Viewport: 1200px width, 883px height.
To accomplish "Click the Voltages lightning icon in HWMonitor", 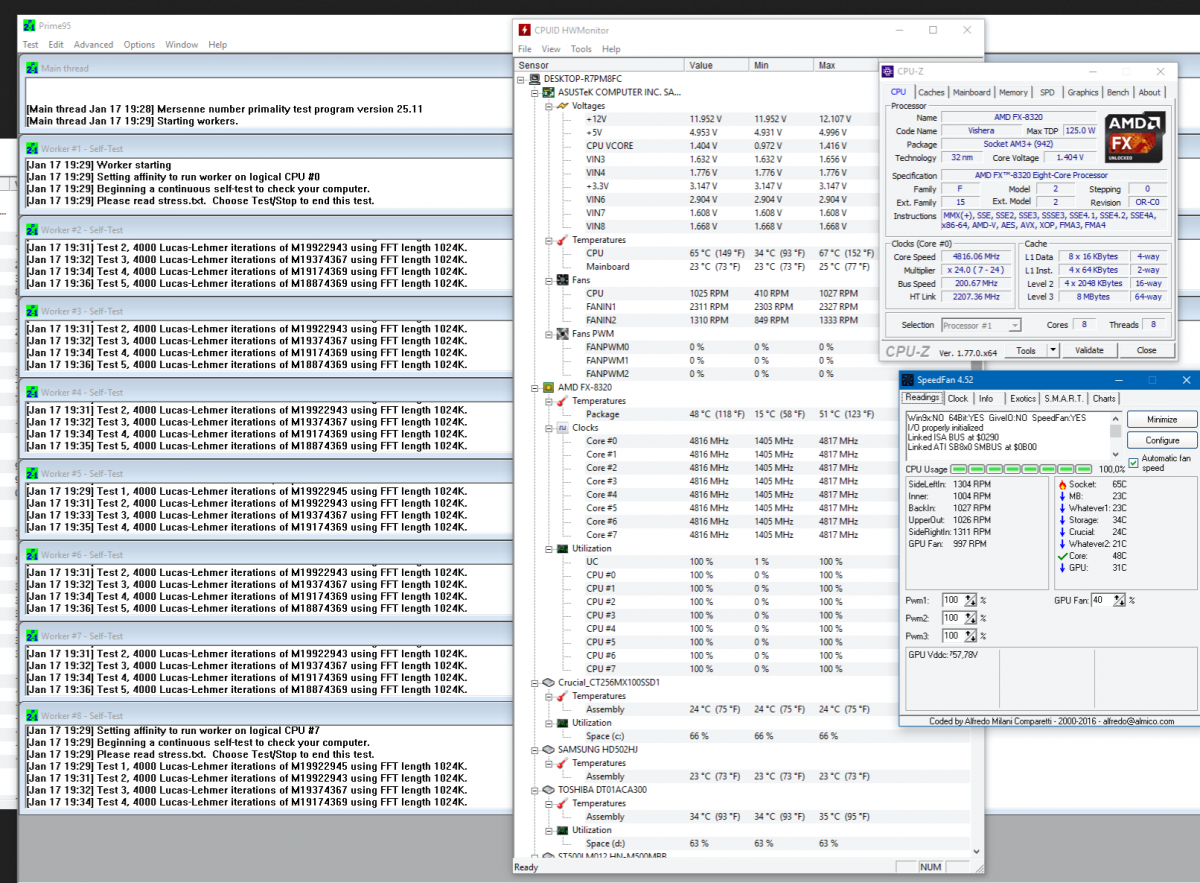I will point(562,105).
